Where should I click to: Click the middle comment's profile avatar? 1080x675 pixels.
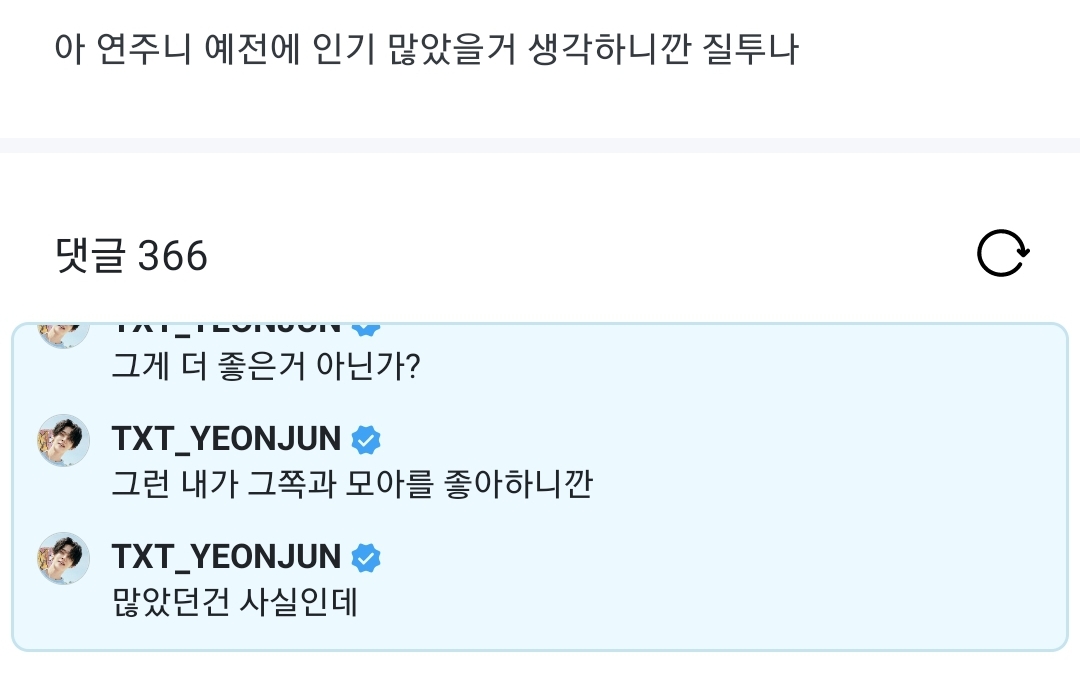pyautogui.click(x=63, y=440)
